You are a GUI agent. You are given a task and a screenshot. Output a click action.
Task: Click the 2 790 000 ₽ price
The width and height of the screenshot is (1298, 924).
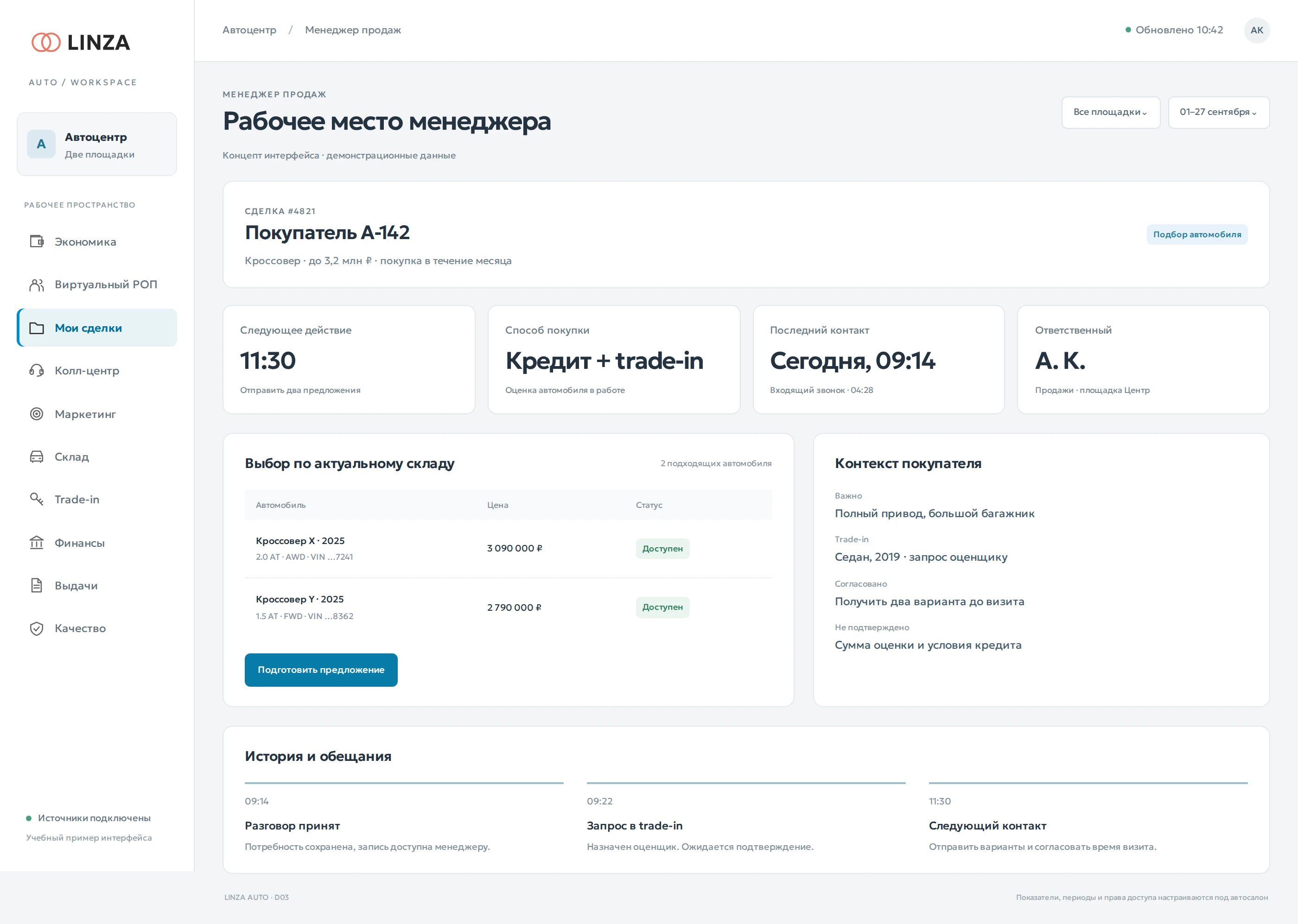click(x=514, y=608)
